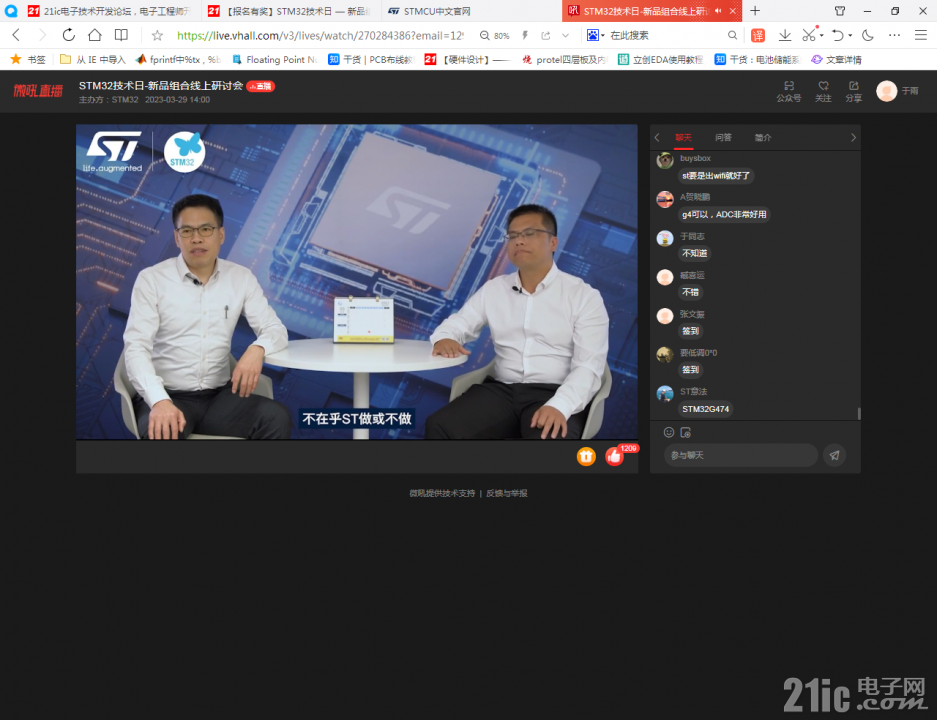Open protel四层板 bookmark
Viewport: 937px width, 720px height.
[x=564, y=59]
